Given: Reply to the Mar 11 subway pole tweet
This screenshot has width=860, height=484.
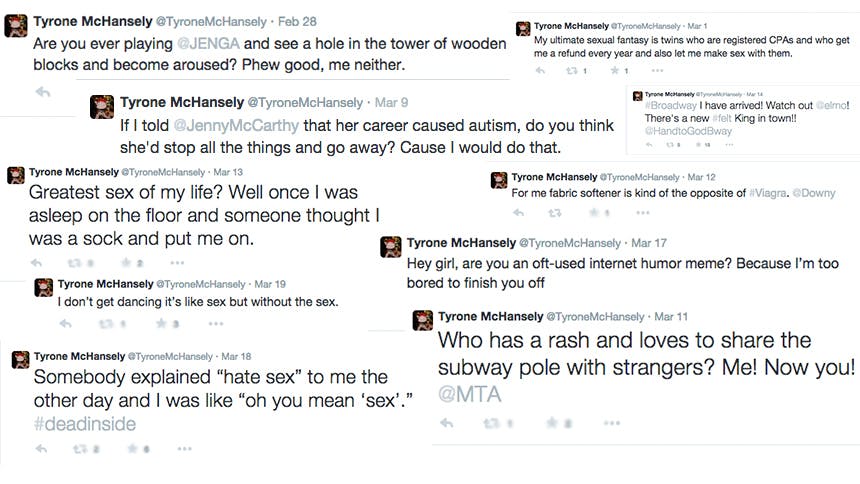Looking at the screenshot, I should click(x=447, y=424).
